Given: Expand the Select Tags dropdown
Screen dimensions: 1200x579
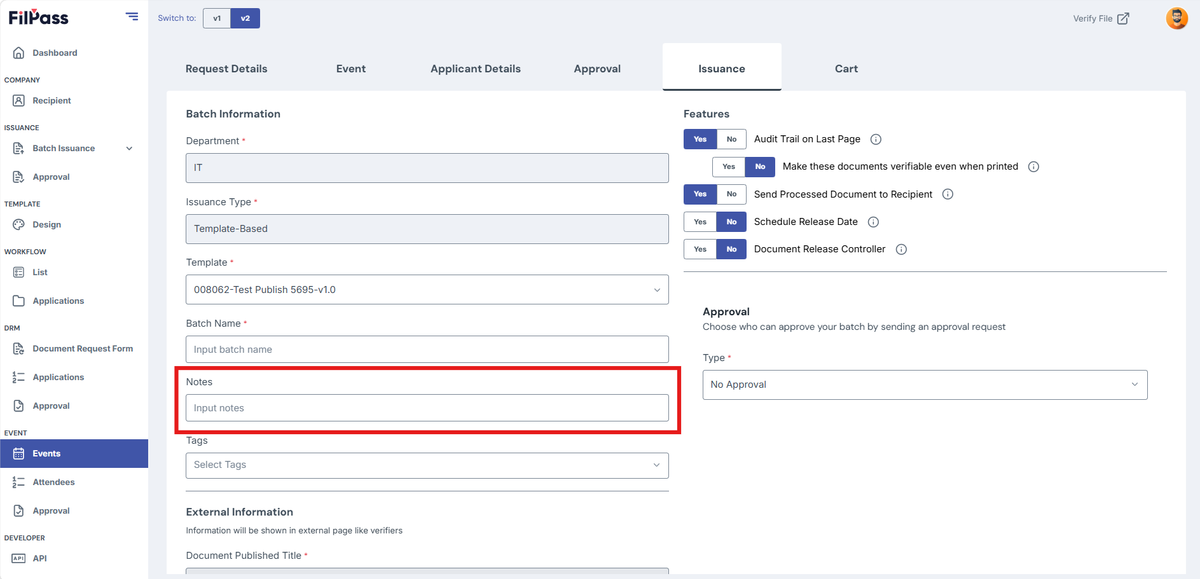Looking at the screenshot, I should pyautogui.click(x=427, y=465).
